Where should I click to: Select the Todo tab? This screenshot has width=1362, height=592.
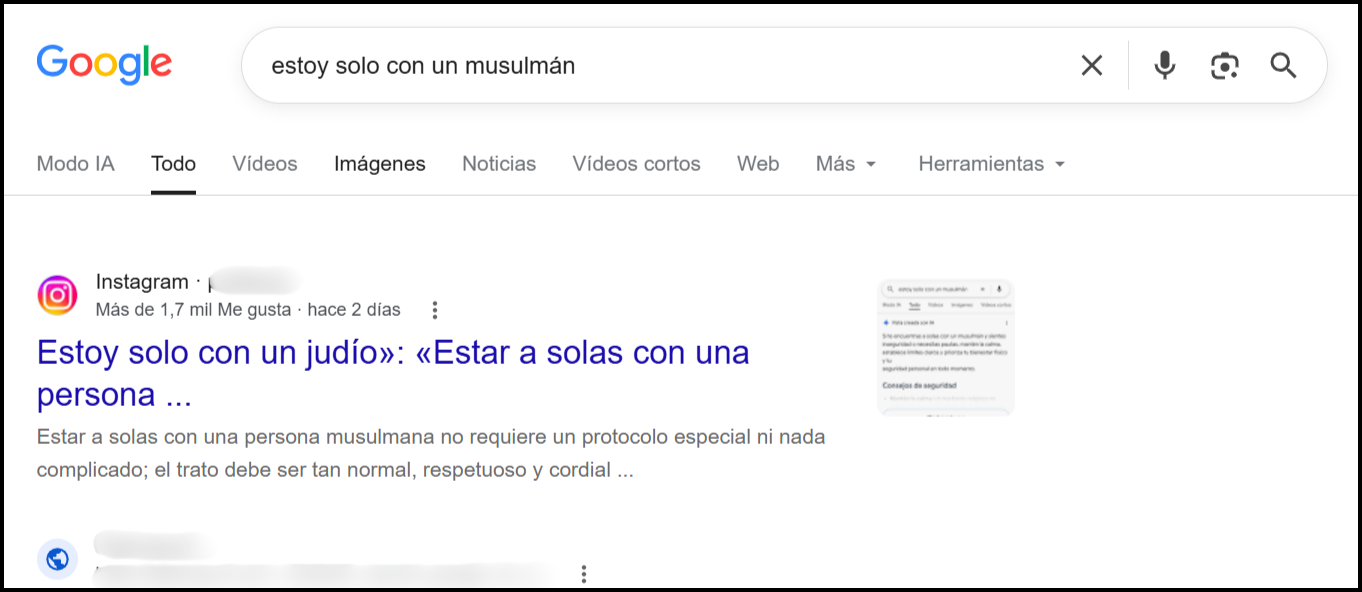[173, 164]
